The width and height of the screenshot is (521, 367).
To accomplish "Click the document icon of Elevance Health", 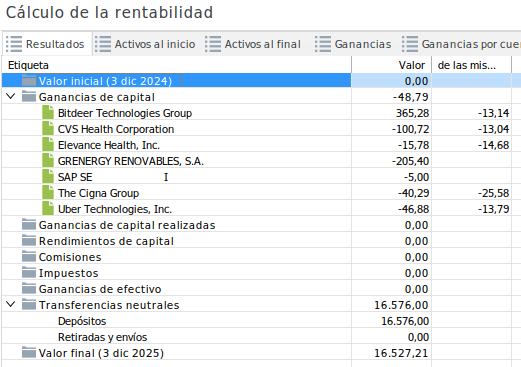I will click(x=48, y=144).
